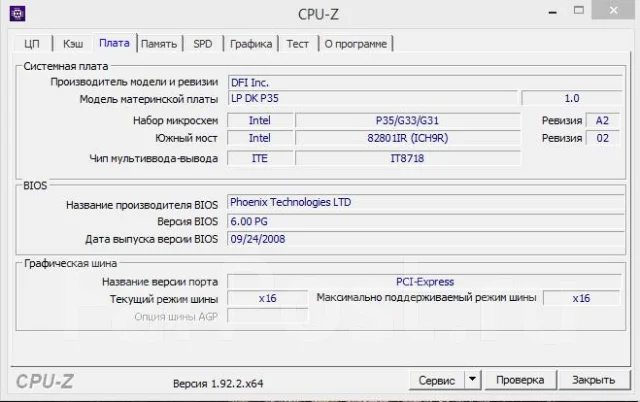This screenshot has height=402, width=640.
Task: Open the Память tab
Action: point(159,44)
